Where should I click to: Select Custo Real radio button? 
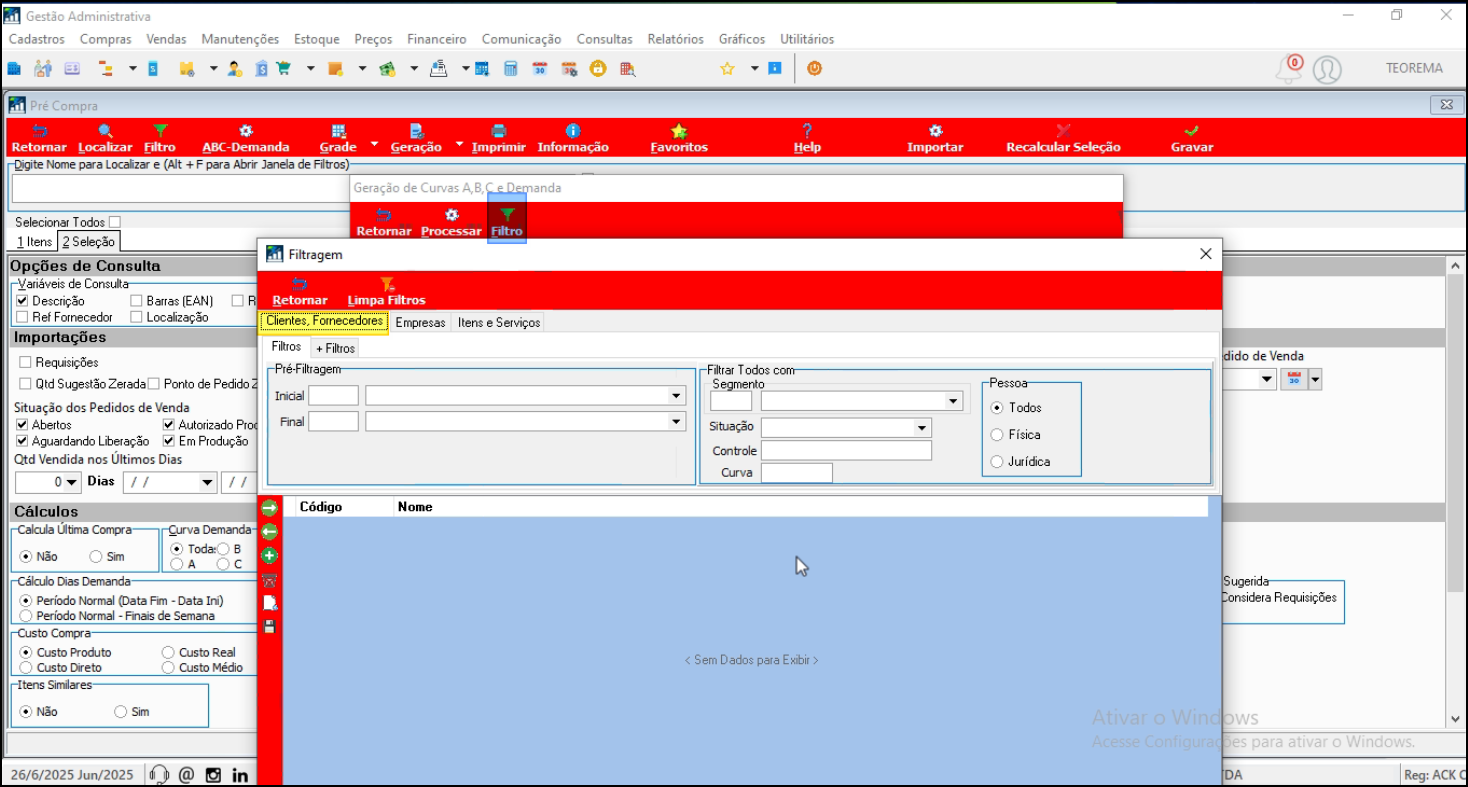[168, 652]
